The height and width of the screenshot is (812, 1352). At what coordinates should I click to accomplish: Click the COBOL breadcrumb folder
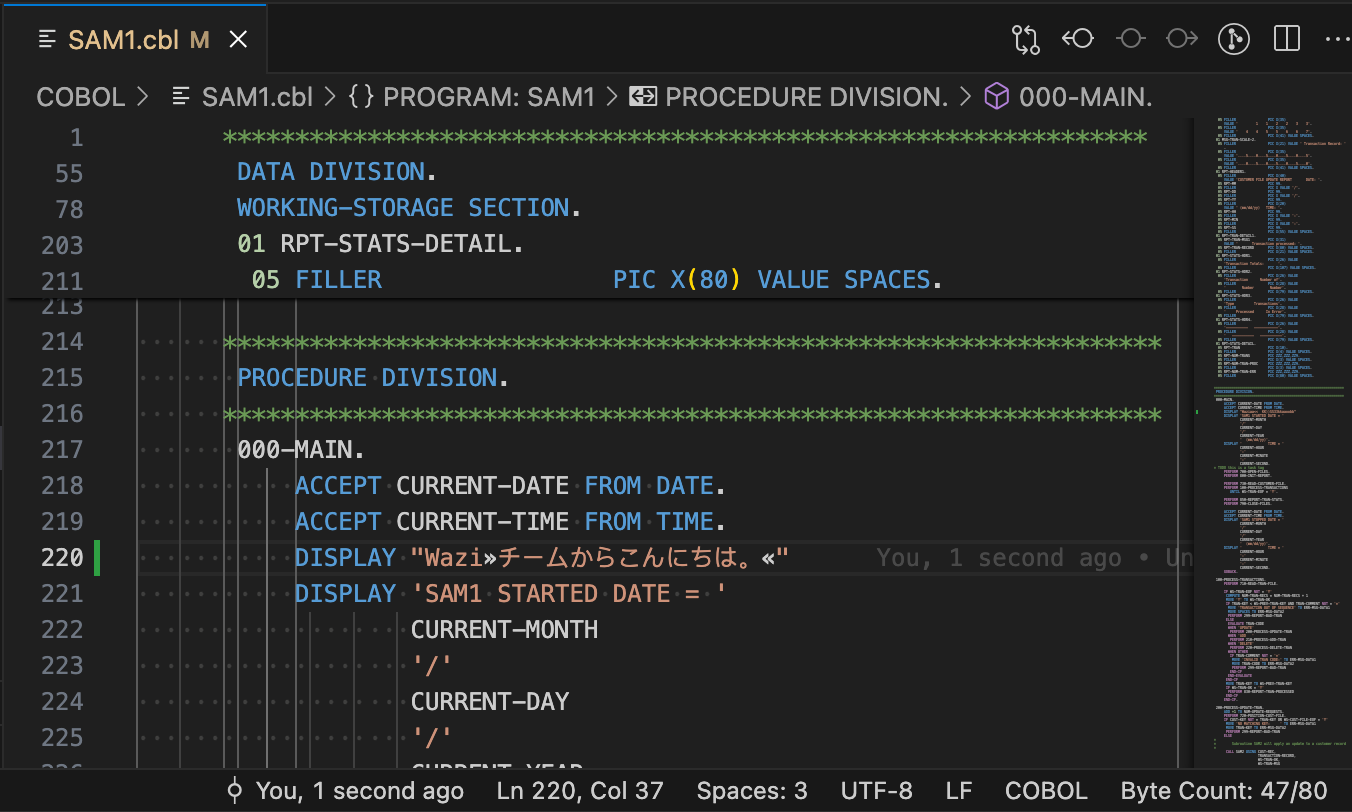pyautogui.click(x=81, y=97)
